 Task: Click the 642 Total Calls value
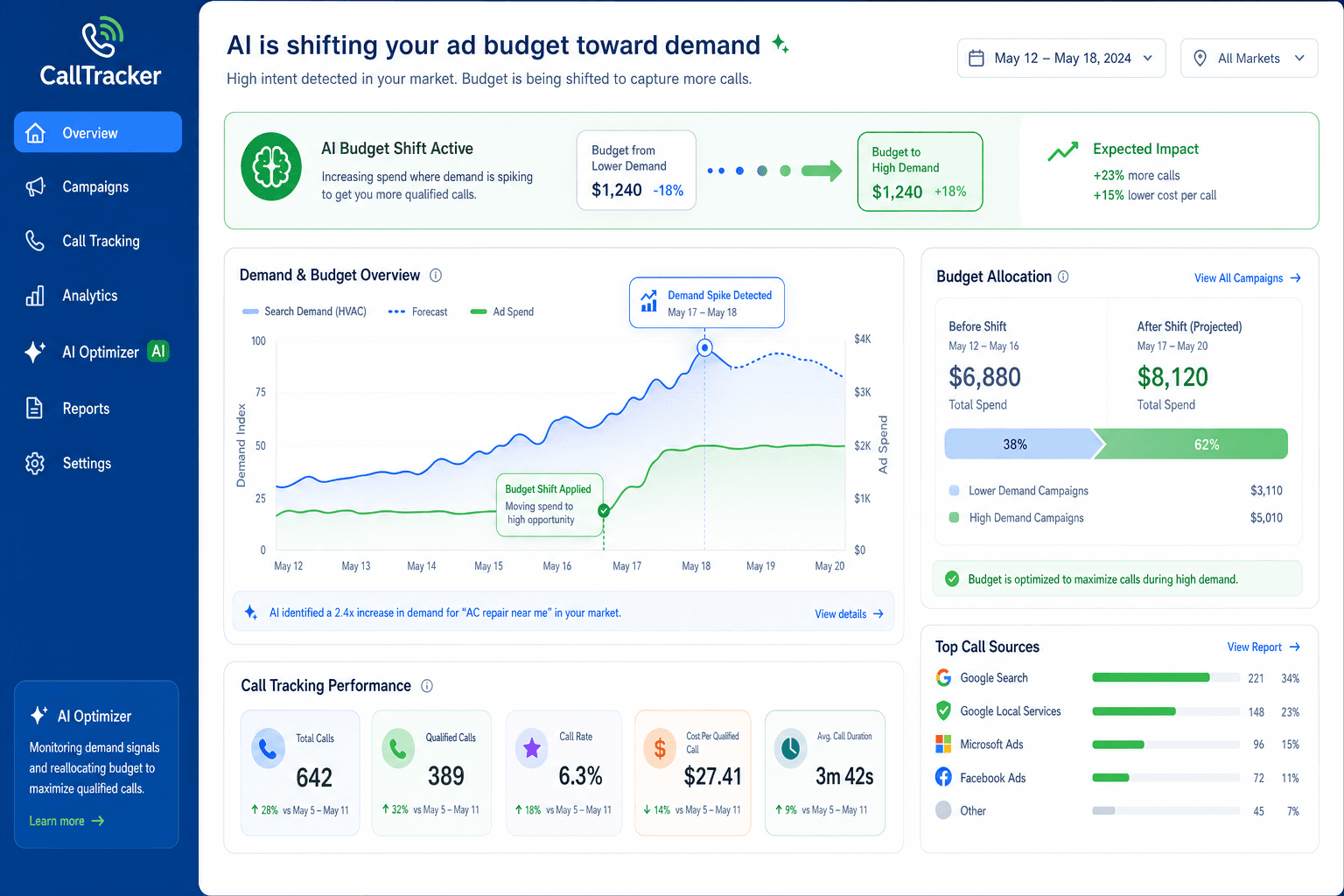point(314,777)
